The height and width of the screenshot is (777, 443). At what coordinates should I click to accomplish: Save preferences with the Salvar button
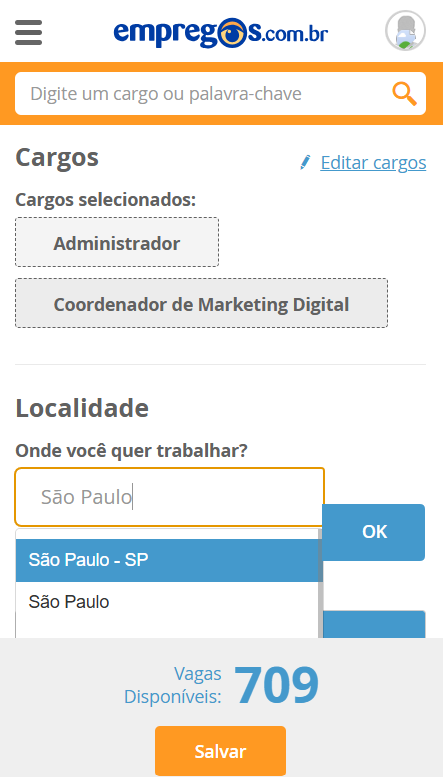point(221,751)
